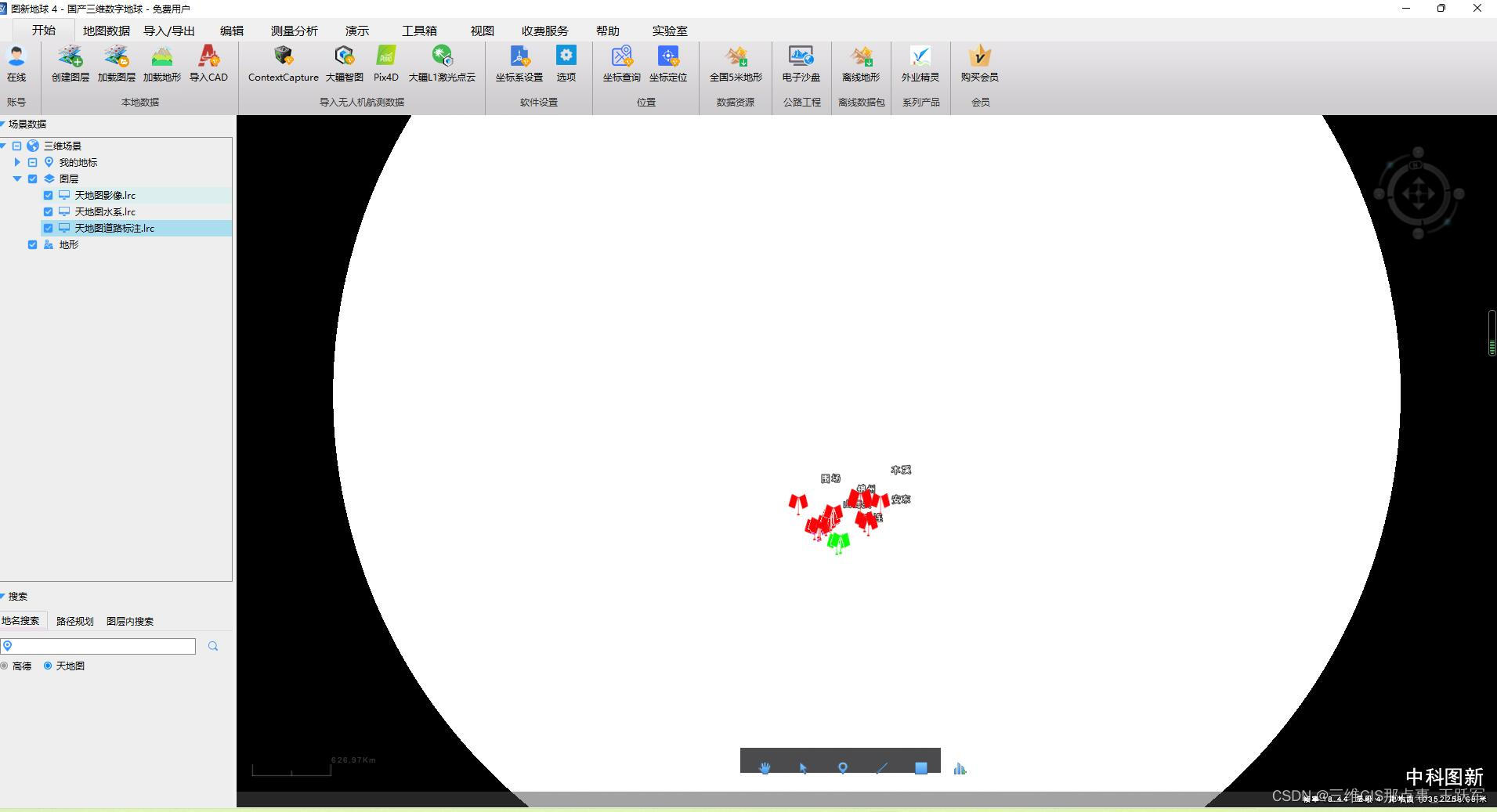Open the 坐标查询 coordinate query tool
1497x812 pixels.
(x=622, y=57)
